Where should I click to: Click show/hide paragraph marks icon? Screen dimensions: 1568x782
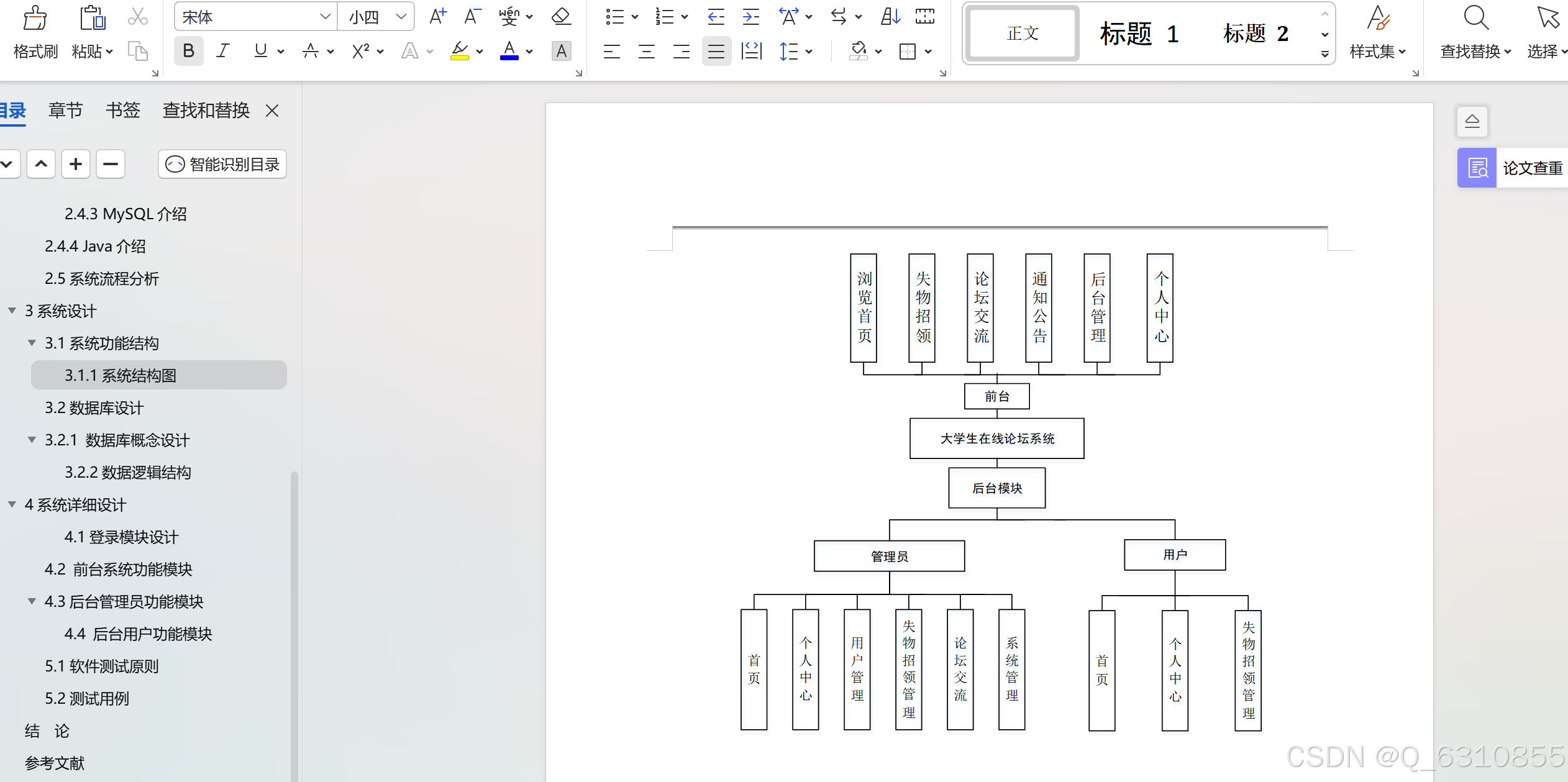(925, 17)
